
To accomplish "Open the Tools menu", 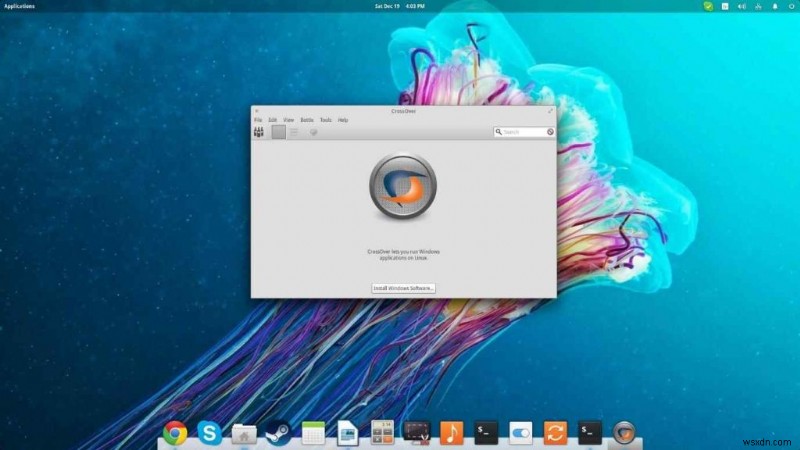I will [325, 120].
